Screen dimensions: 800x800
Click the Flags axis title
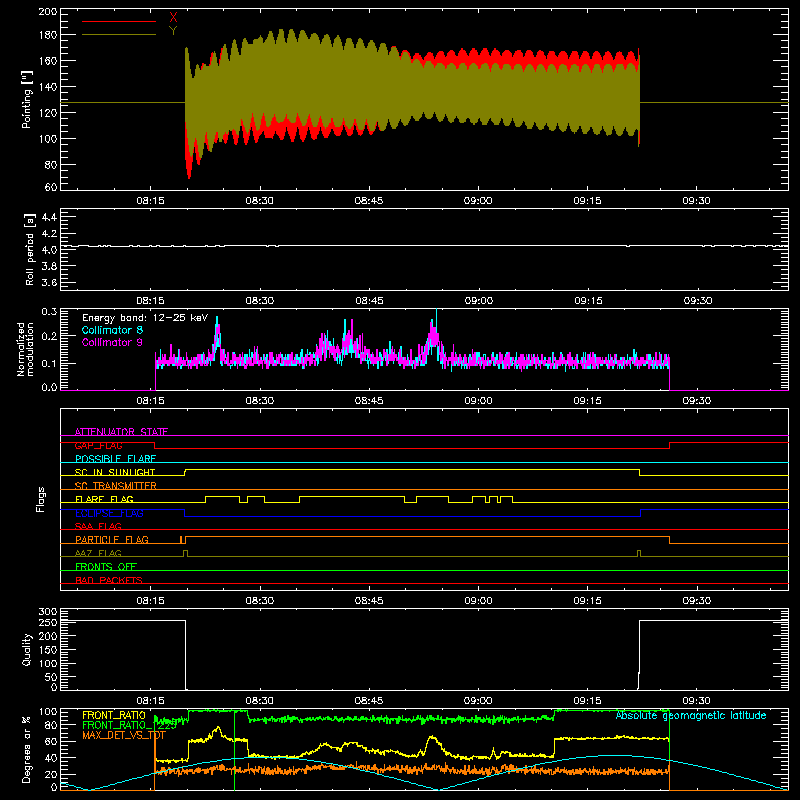40,499
